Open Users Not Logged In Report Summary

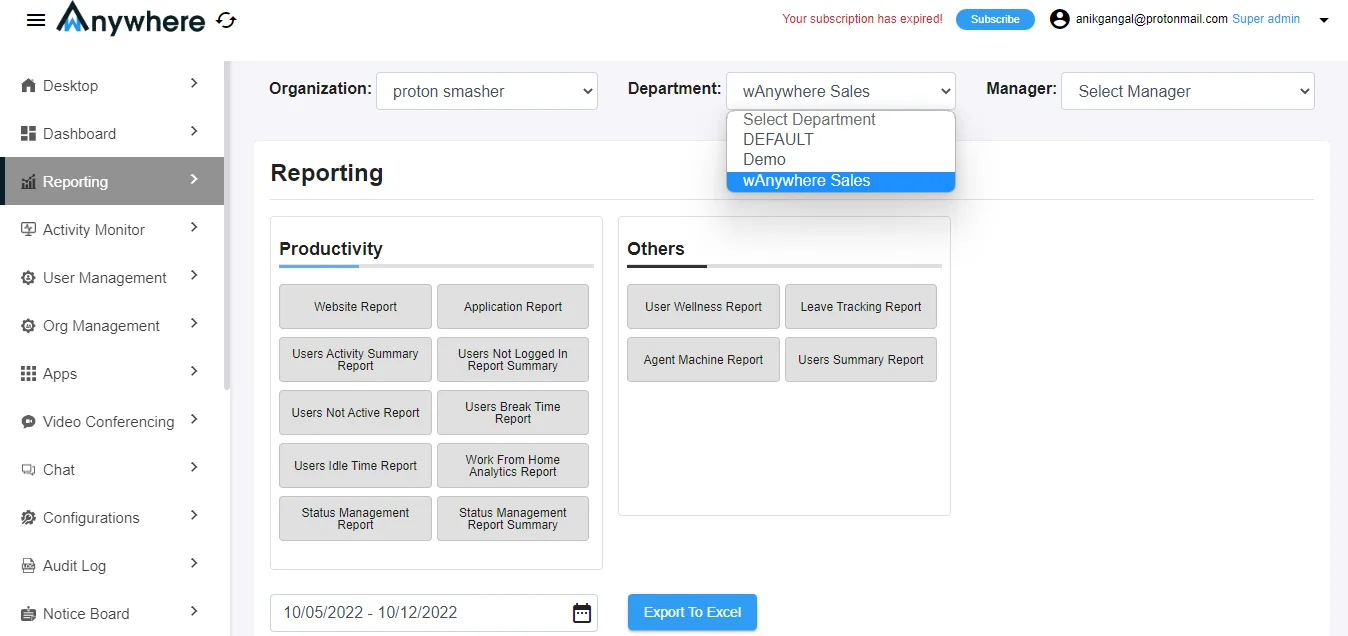pos(513,360)
